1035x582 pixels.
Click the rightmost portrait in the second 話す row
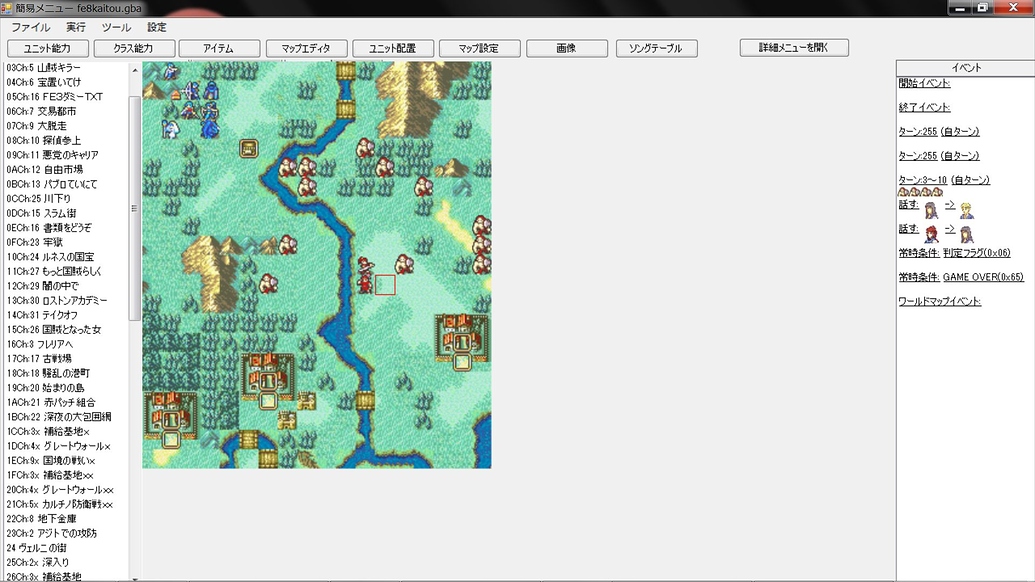pyautogui.click(x=966, y=235)
